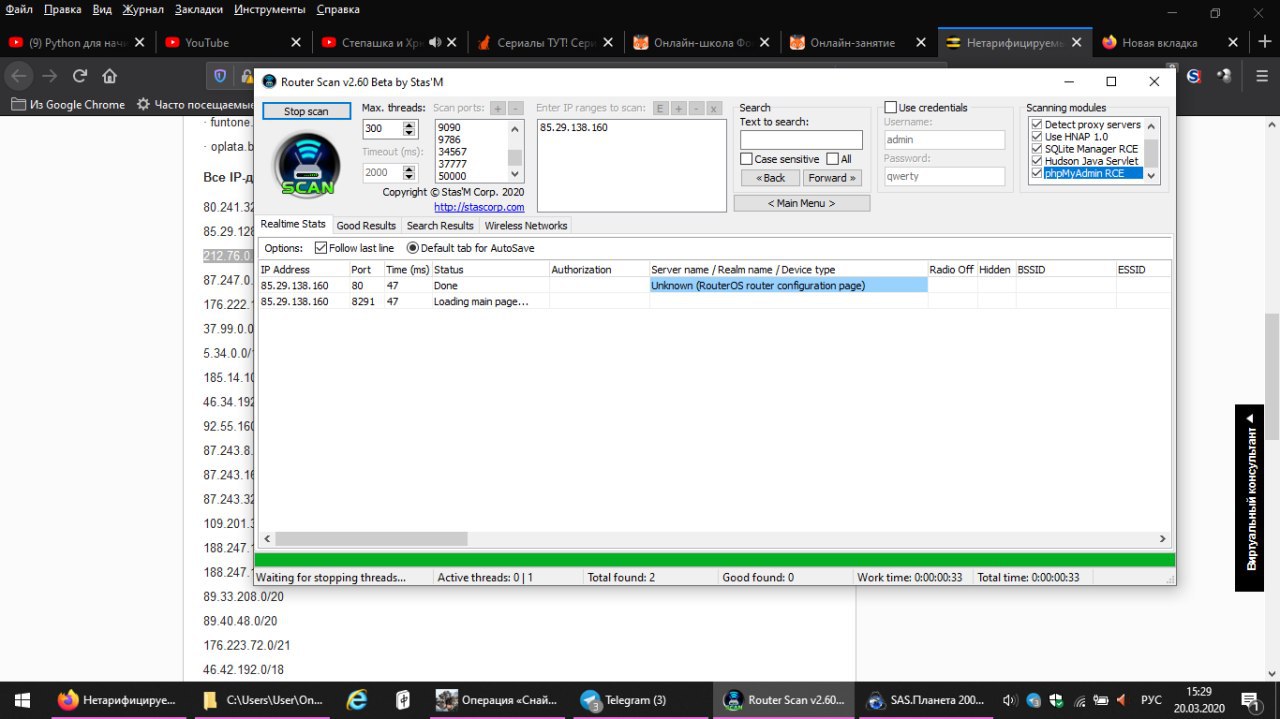Select the Default tab for AutoSave radio

412,248
